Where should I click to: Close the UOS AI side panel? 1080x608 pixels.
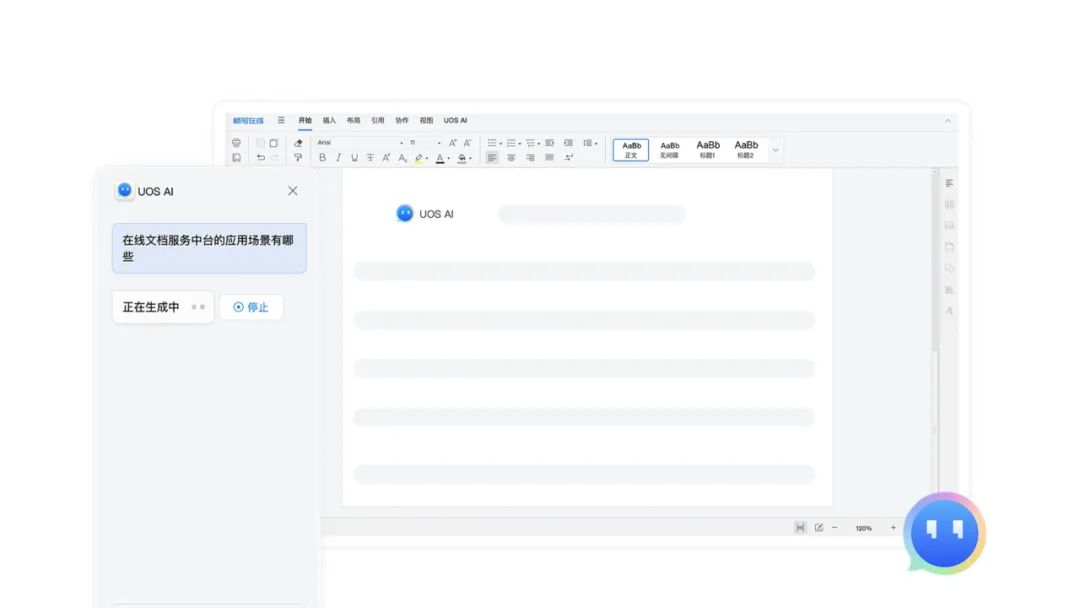[x=293, y=191]
